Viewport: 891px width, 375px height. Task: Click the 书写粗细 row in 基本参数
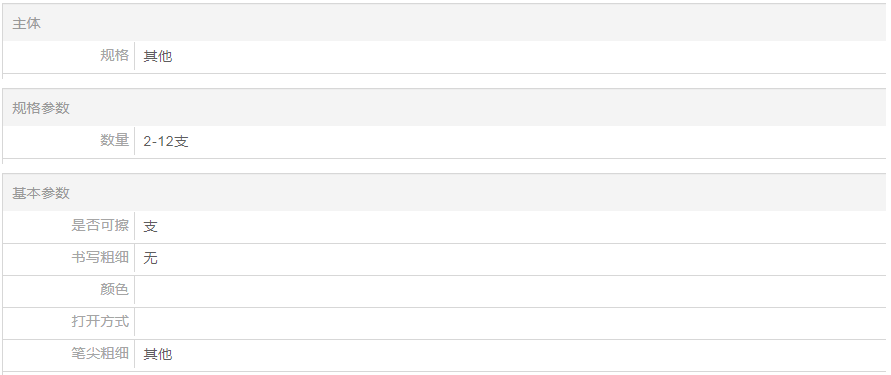pyautogui.click(x=444, y=259)
